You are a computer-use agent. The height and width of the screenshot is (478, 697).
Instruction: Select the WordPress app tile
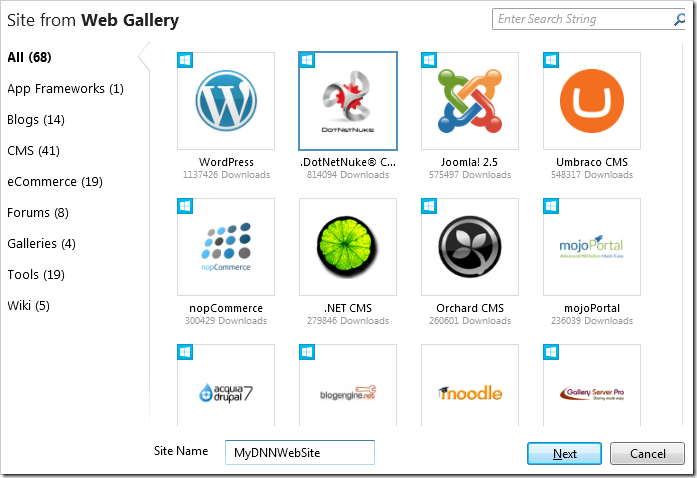coord(226,101)
